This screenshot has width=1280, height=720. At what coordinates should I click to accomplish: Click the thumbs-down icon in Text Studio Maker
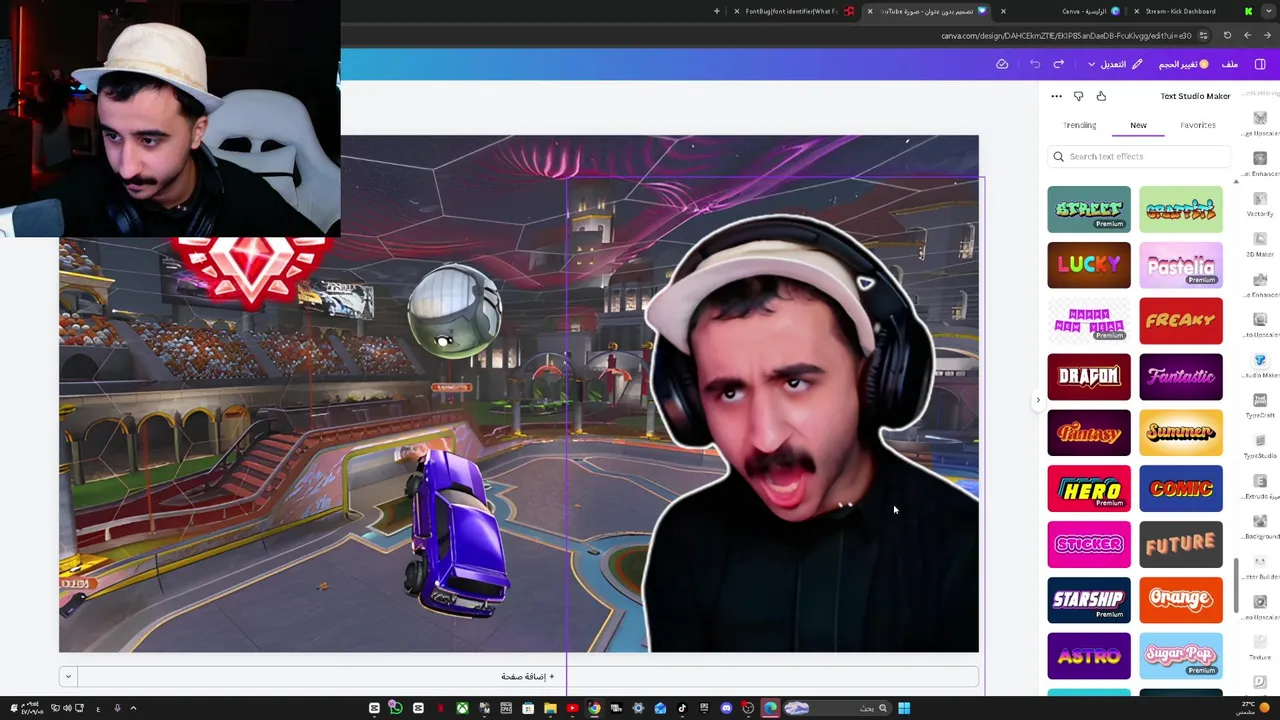pos(1078,96)
